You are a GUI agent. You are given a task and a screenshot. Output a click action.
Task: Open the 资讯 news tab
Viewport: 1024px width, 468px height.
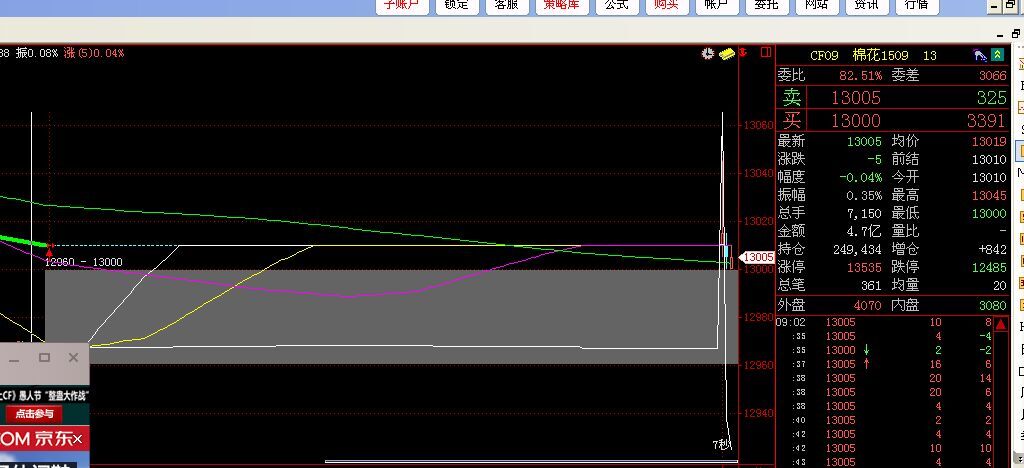click(x=866, y=5)
